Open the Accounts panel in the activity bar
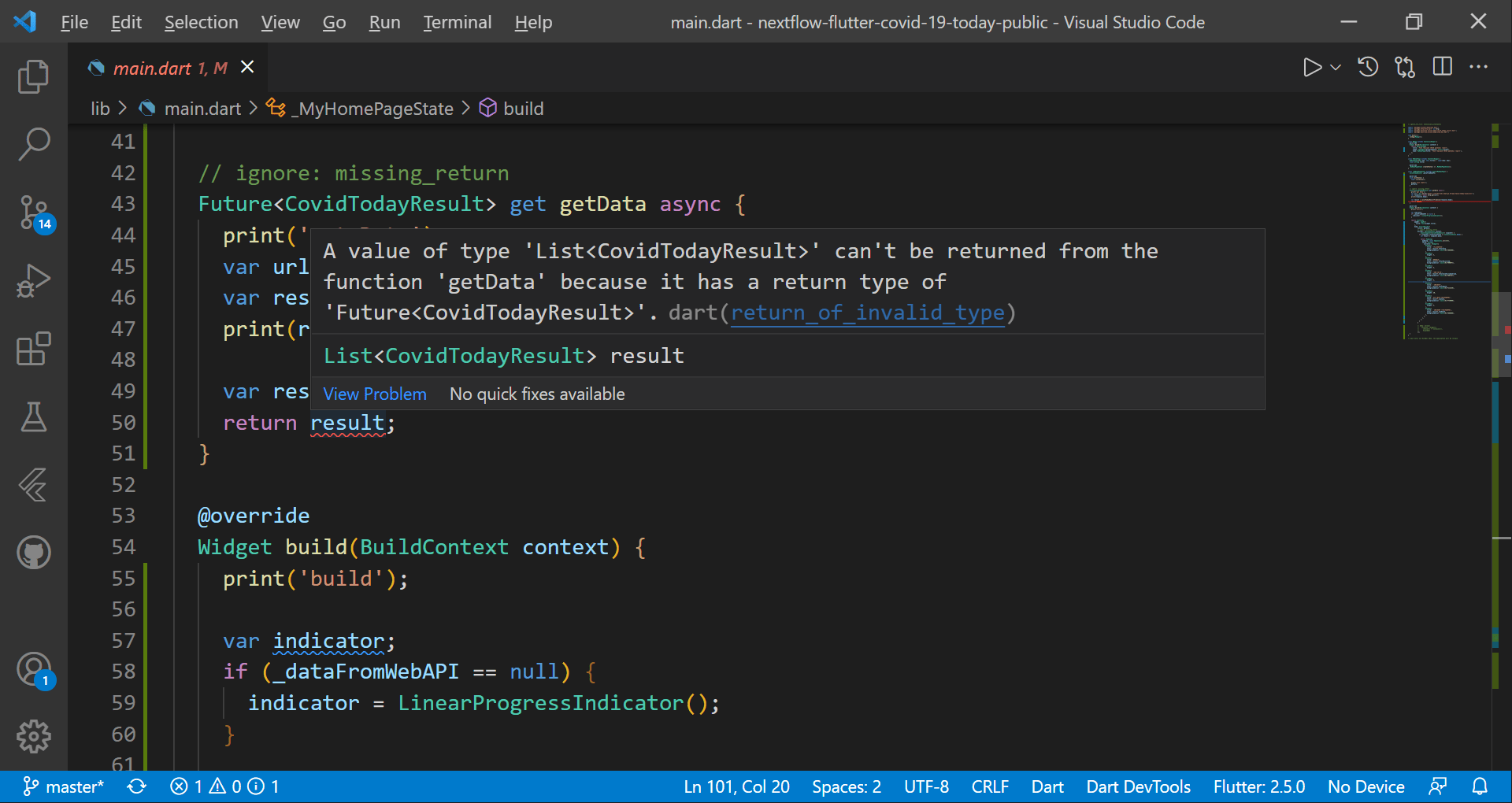 tap(33, 670)
